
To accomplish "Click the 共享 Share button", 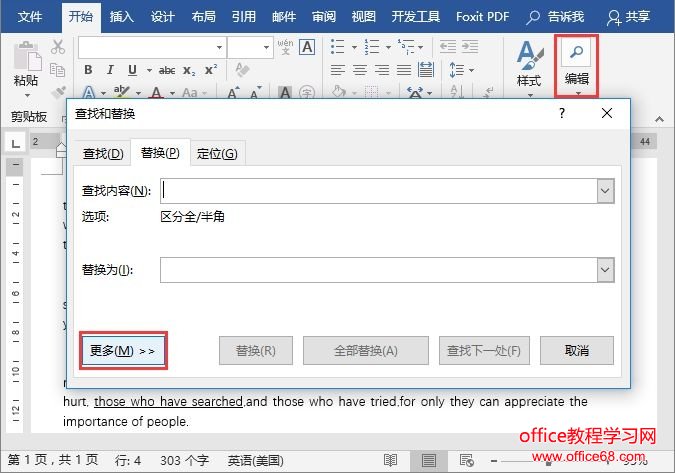I will (629, 17).
